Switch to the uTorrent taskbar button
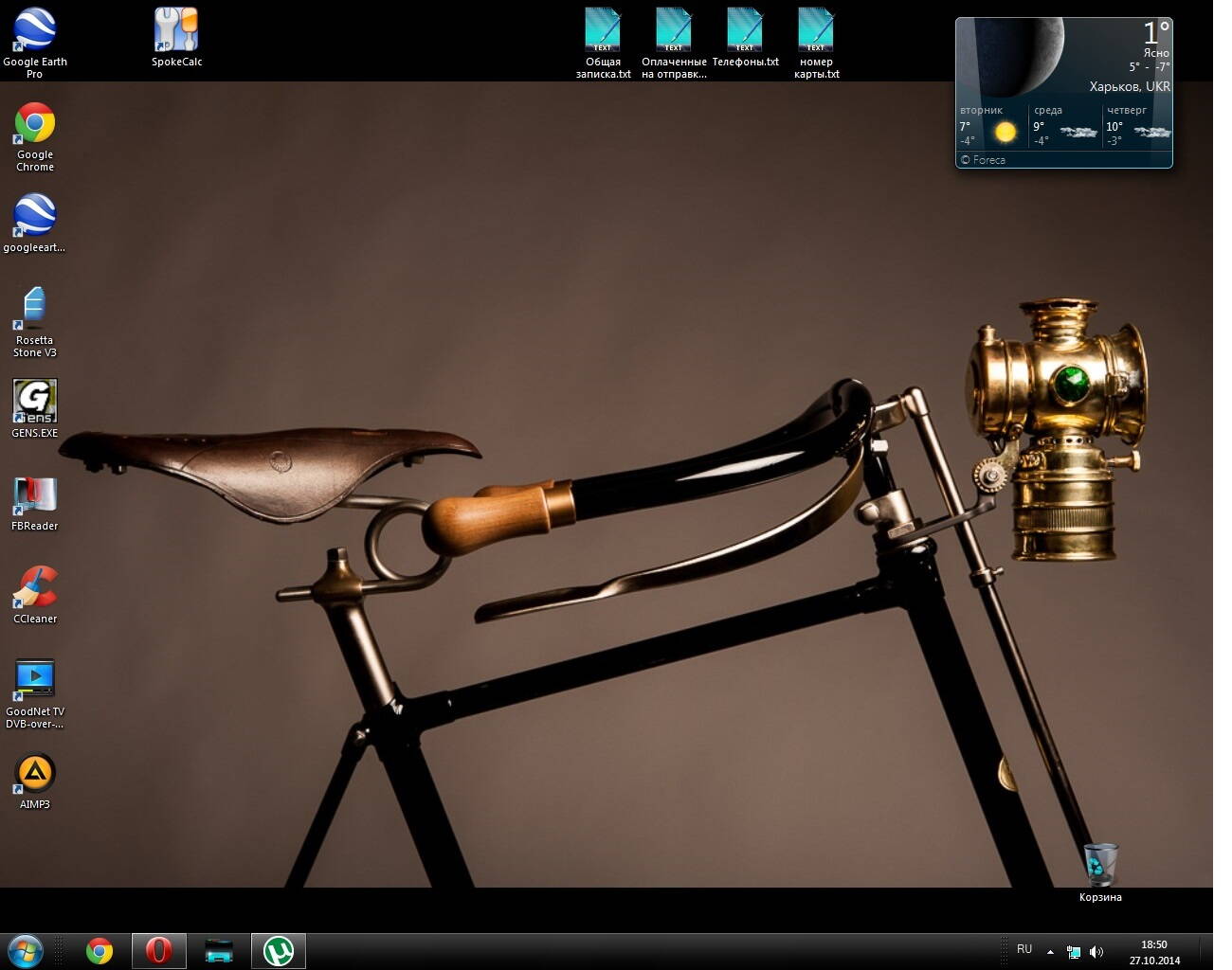Image resolution: width=1232 pixels, height=970 pixels. pos(279,950)
